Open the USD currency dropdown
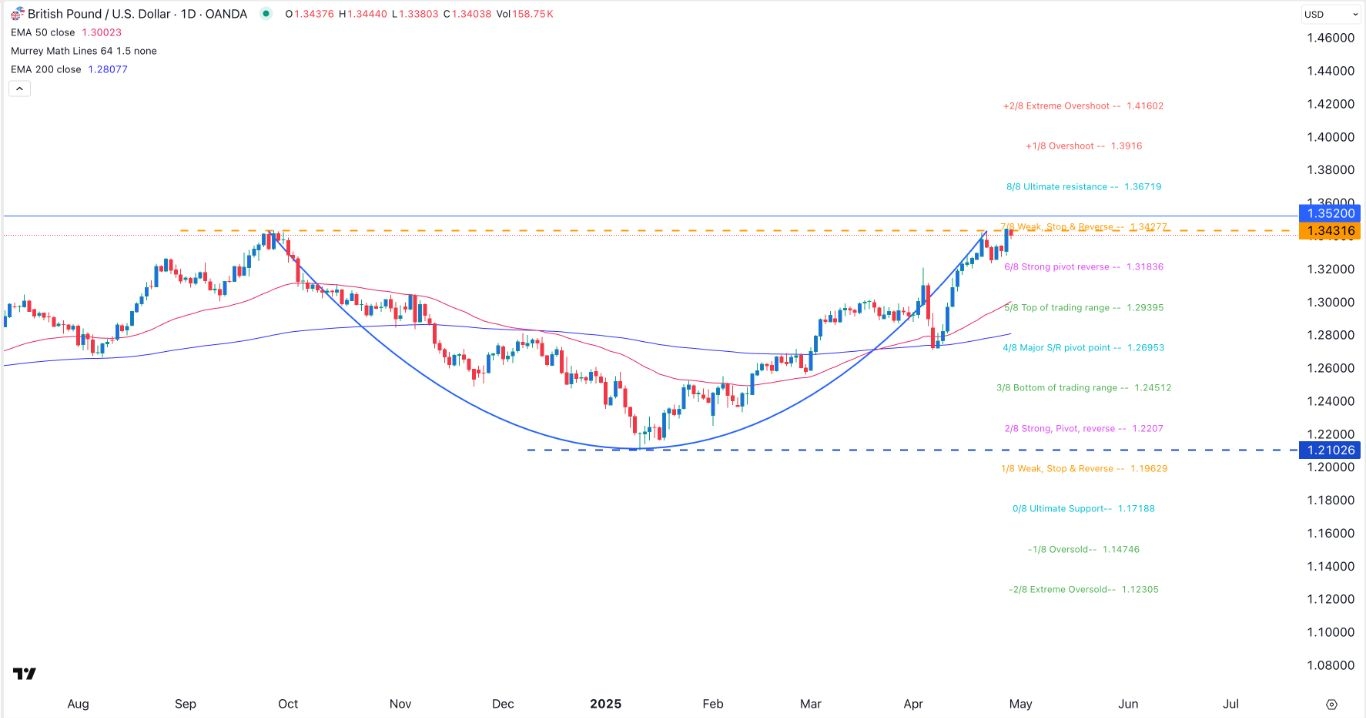 1327,14
